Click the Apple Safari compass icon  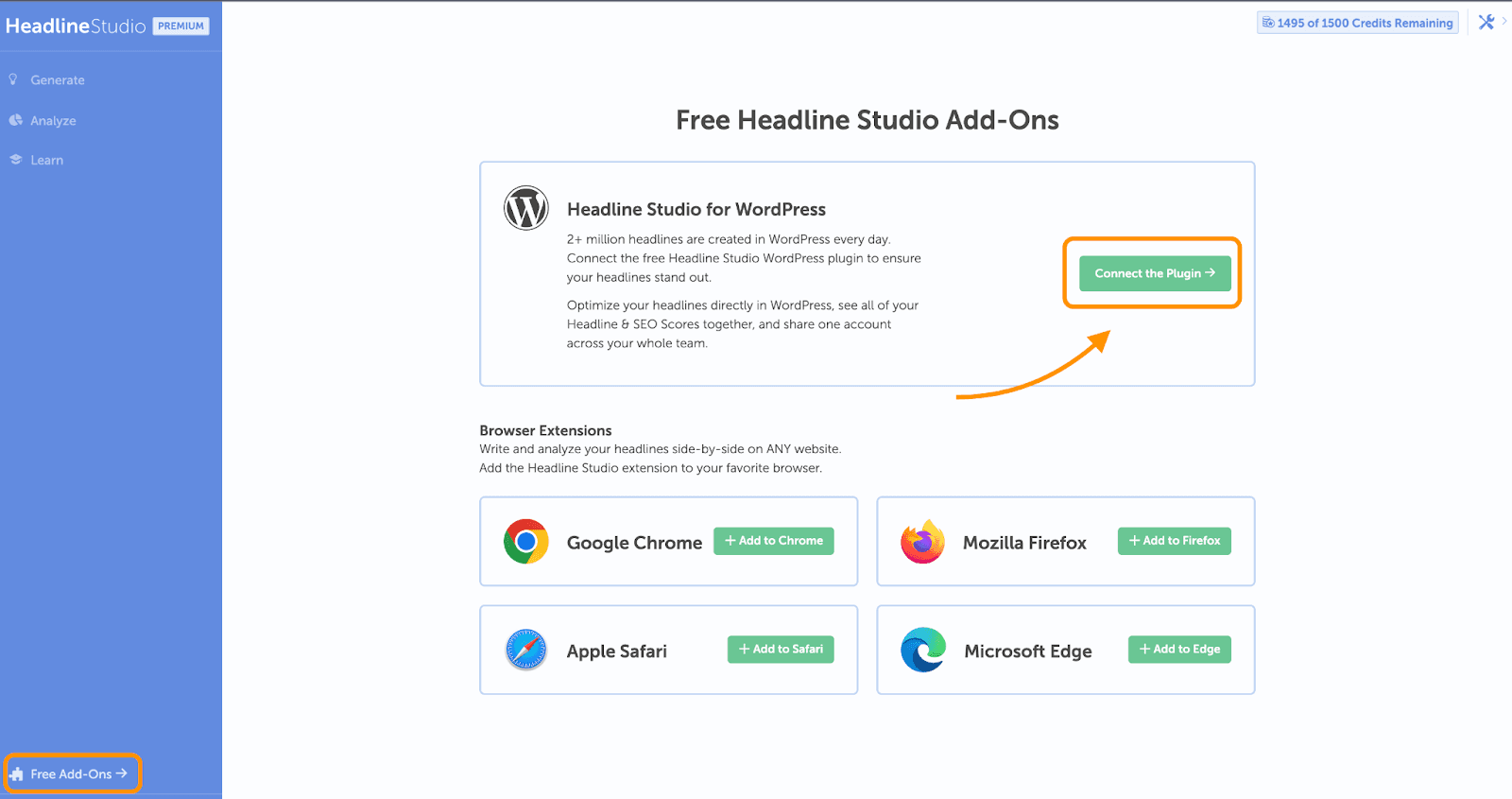[526, 651]
